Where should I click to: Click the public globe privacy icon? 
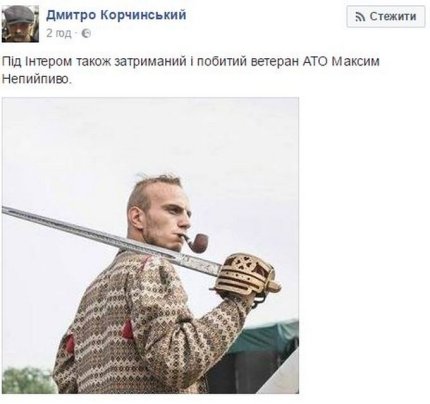point(86,34)
